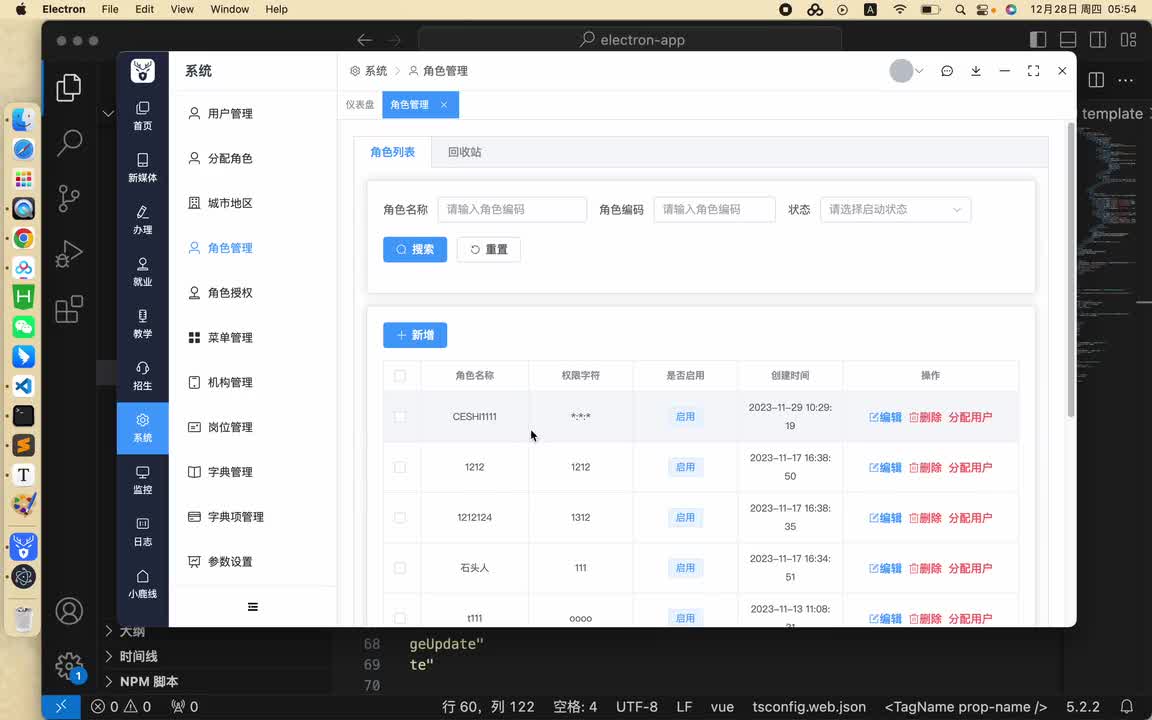Expand NPM 脚本 section in VS Code
Screen dimensions: 1152x720
click(x=148, y=681)
